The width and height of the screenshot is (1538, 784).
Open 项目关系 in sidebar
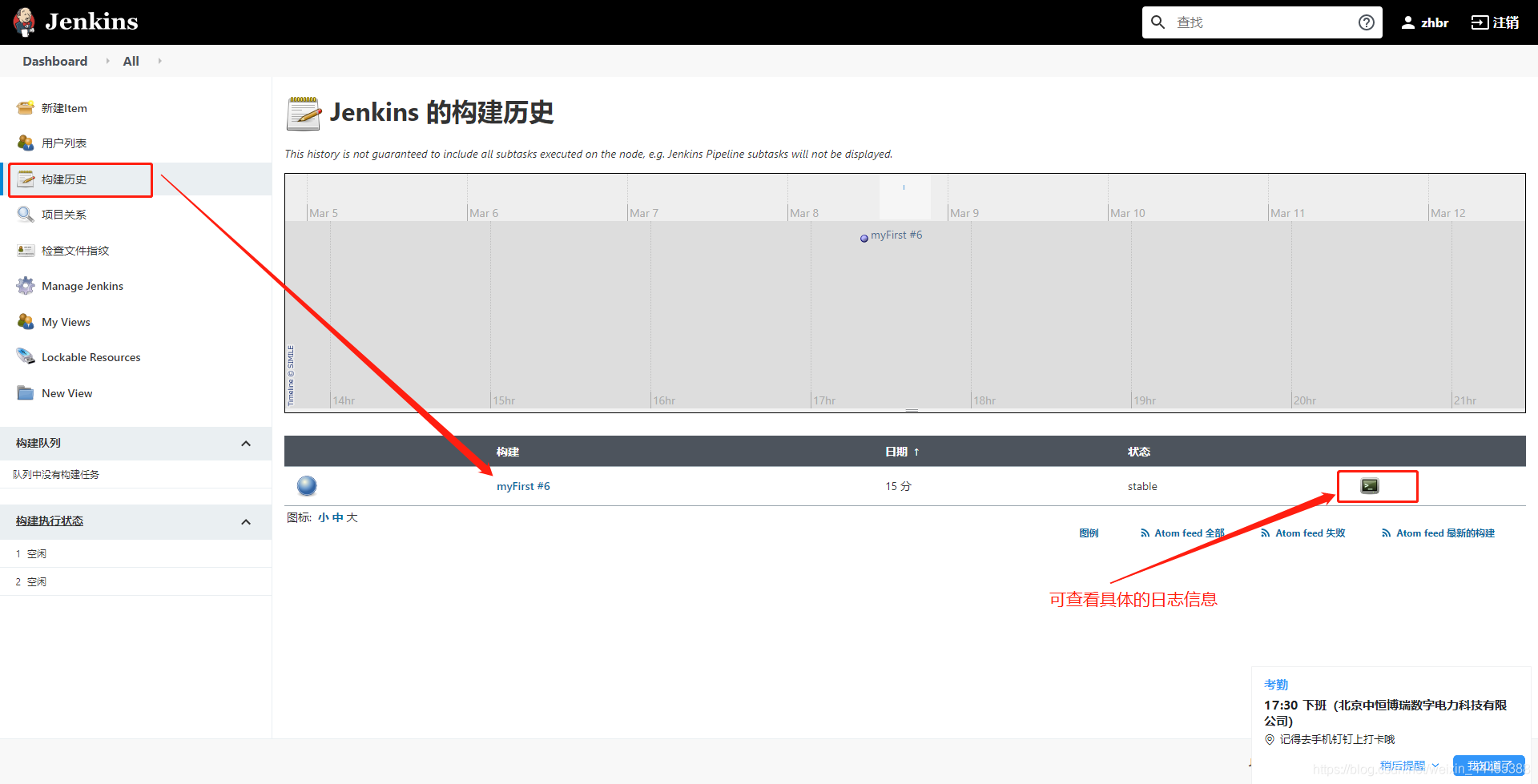64,215
